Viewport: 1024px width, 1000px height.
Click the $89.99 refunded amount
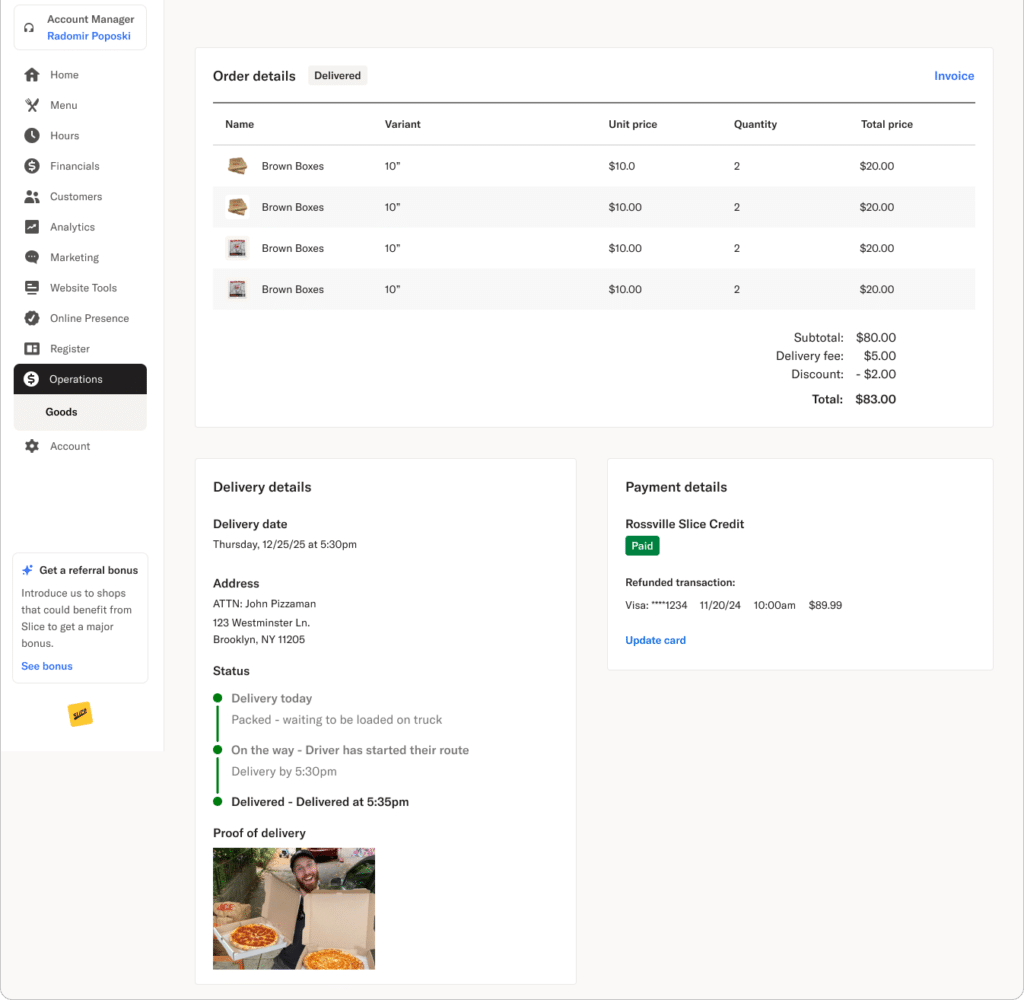(x=825, y=605)
